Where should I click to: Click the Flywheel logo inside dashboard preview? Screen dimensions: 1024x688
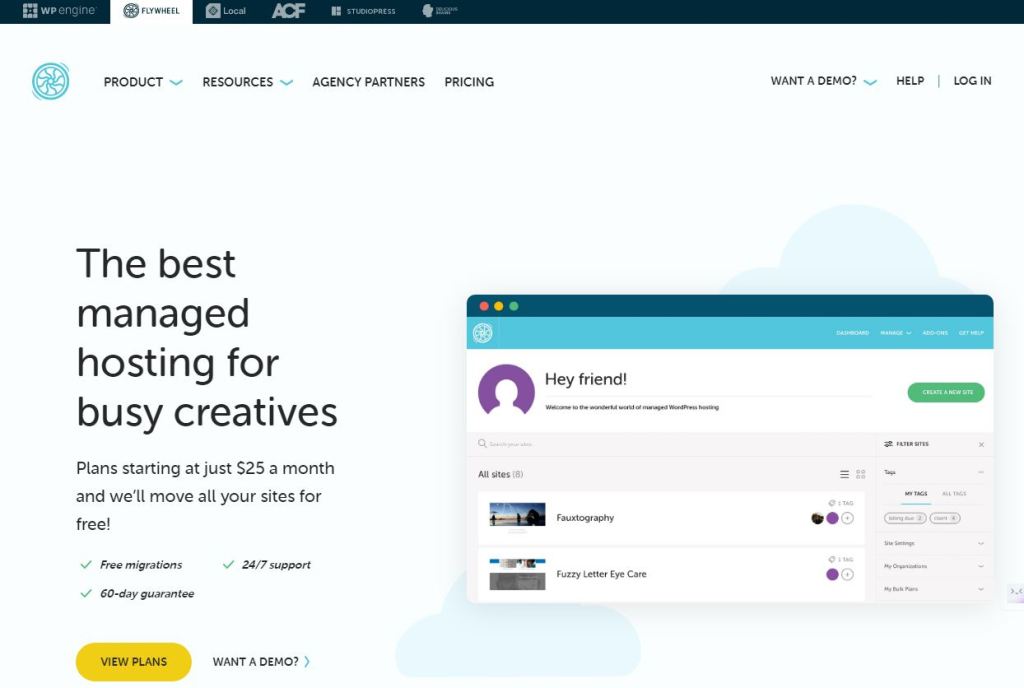click(483, 333)
